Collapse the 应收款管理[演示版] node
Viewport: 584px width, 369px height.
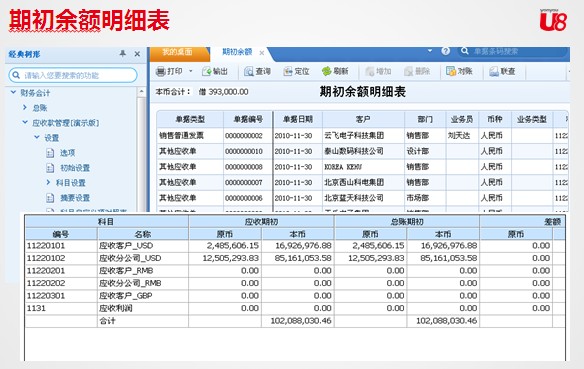pos(25,122)
